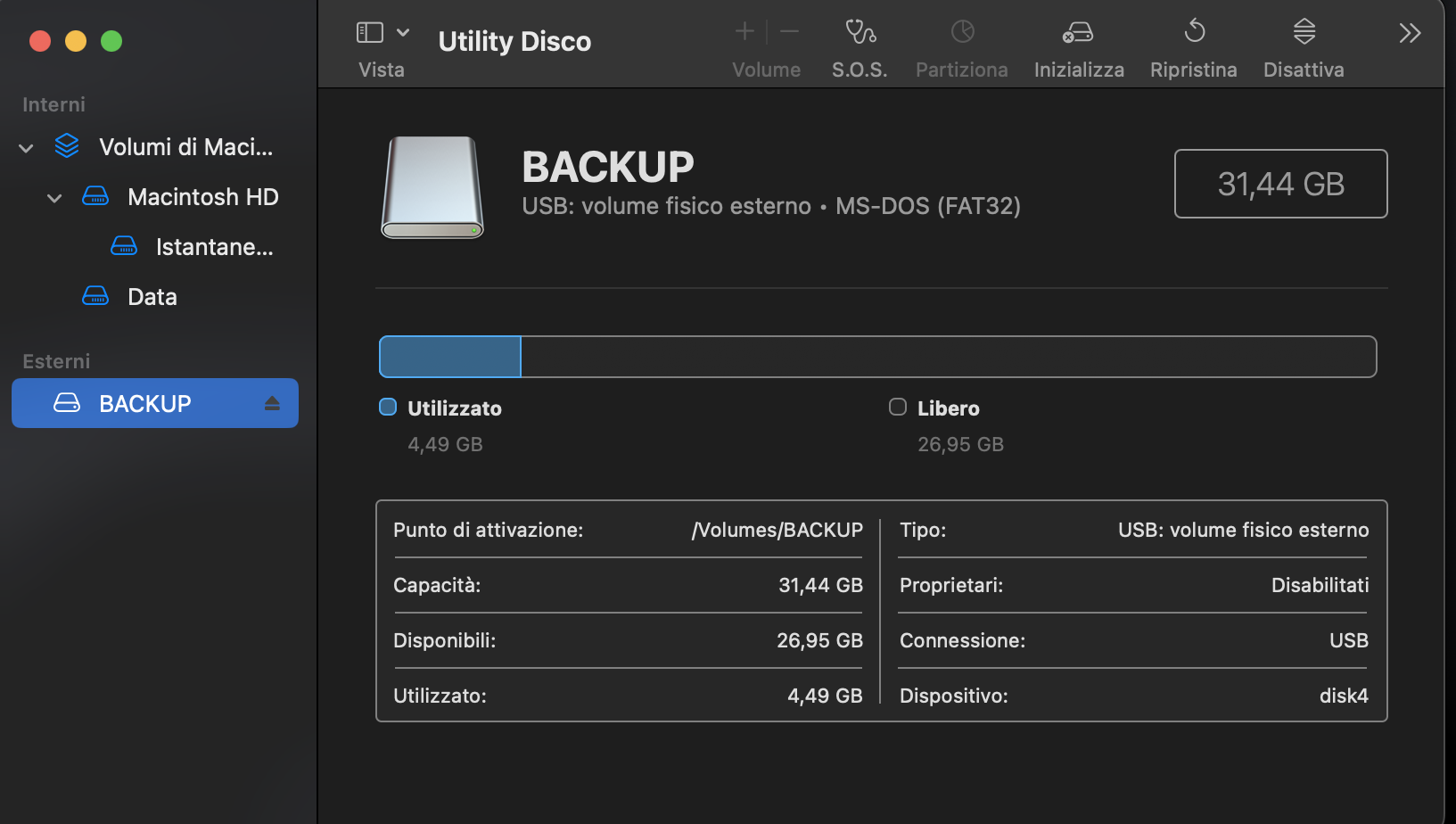This screenshot has width=1456, height=824.
Task: Toggle the Libero legend checkbox
Action: click(897, 407)
